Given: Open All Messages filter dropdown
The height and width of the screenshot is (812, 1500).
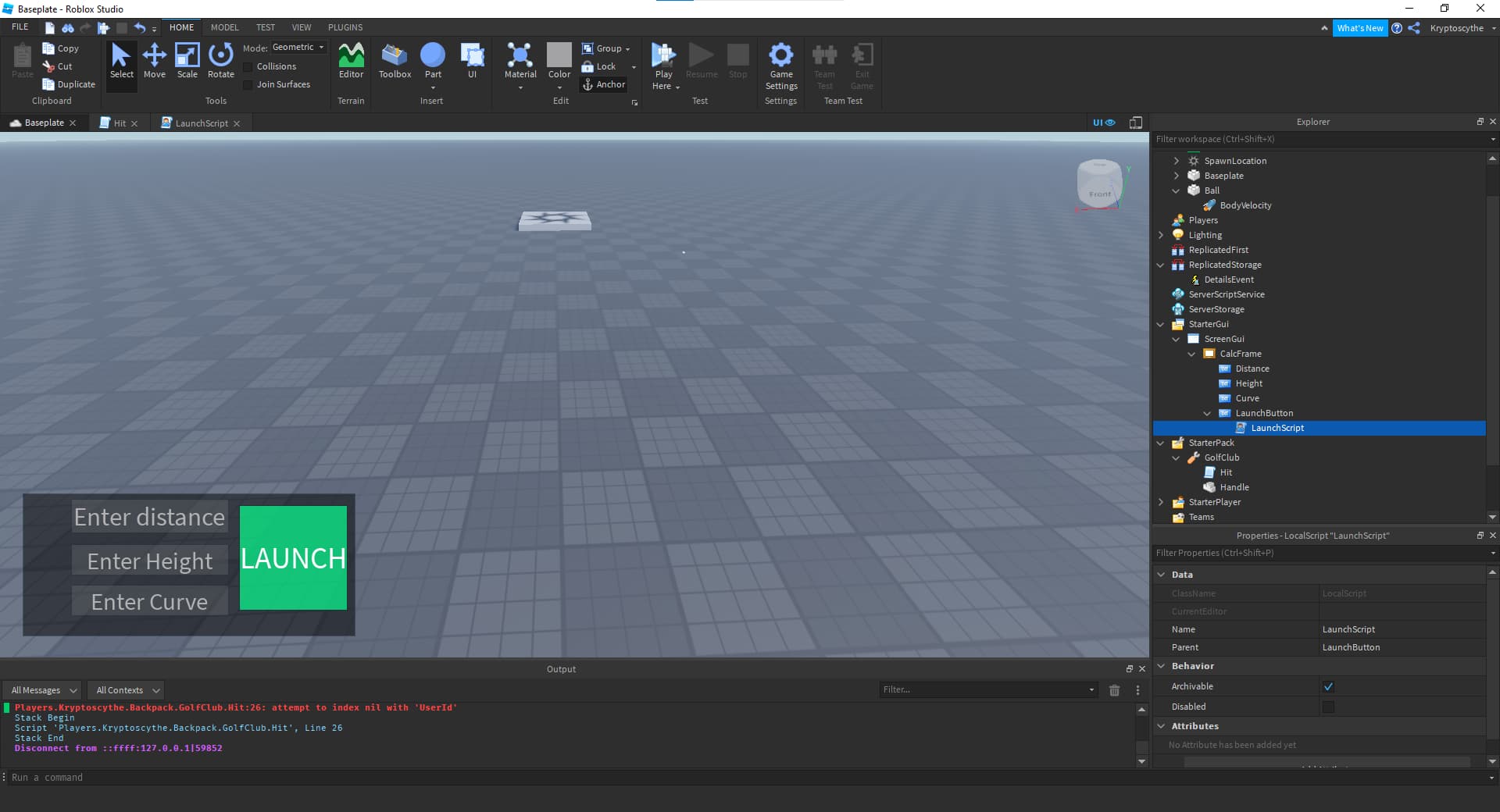Looking at the screenshot, I should (x=44, y=690).
